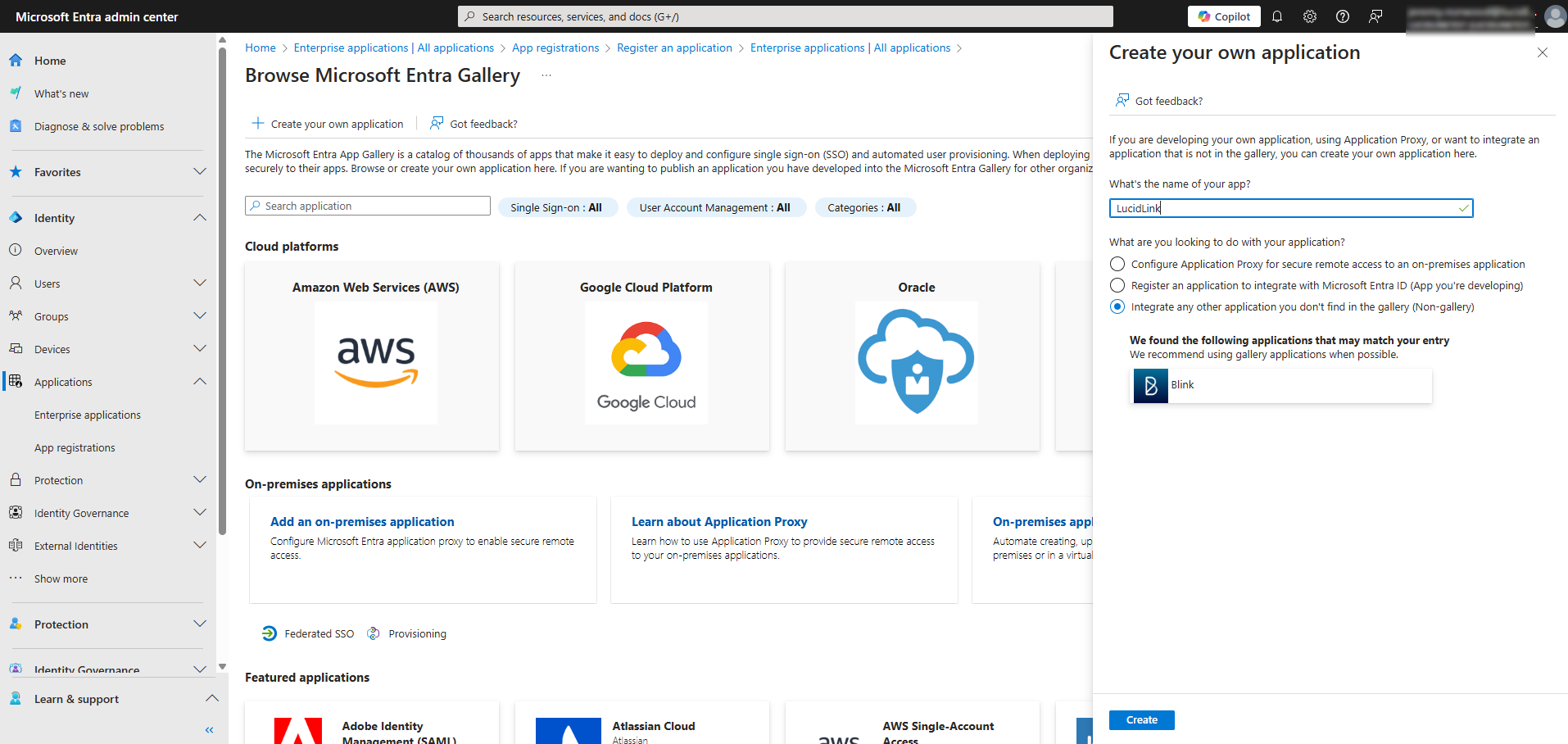Click the Diagnose & solve problems icon
Screen dimensions: 1568x744
(x=16, y=126)
